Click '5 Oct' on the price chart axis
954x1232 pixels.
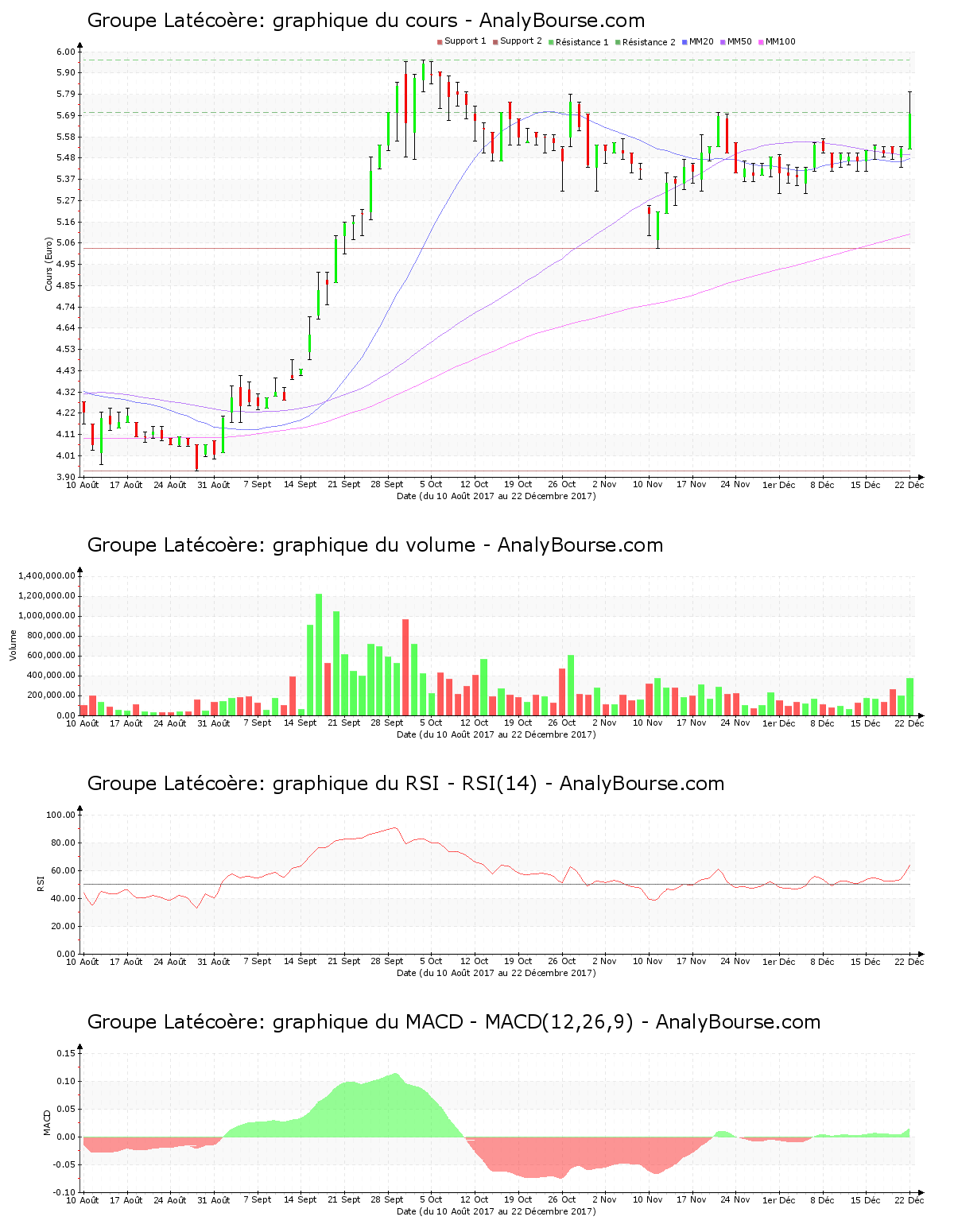[431, 484]
